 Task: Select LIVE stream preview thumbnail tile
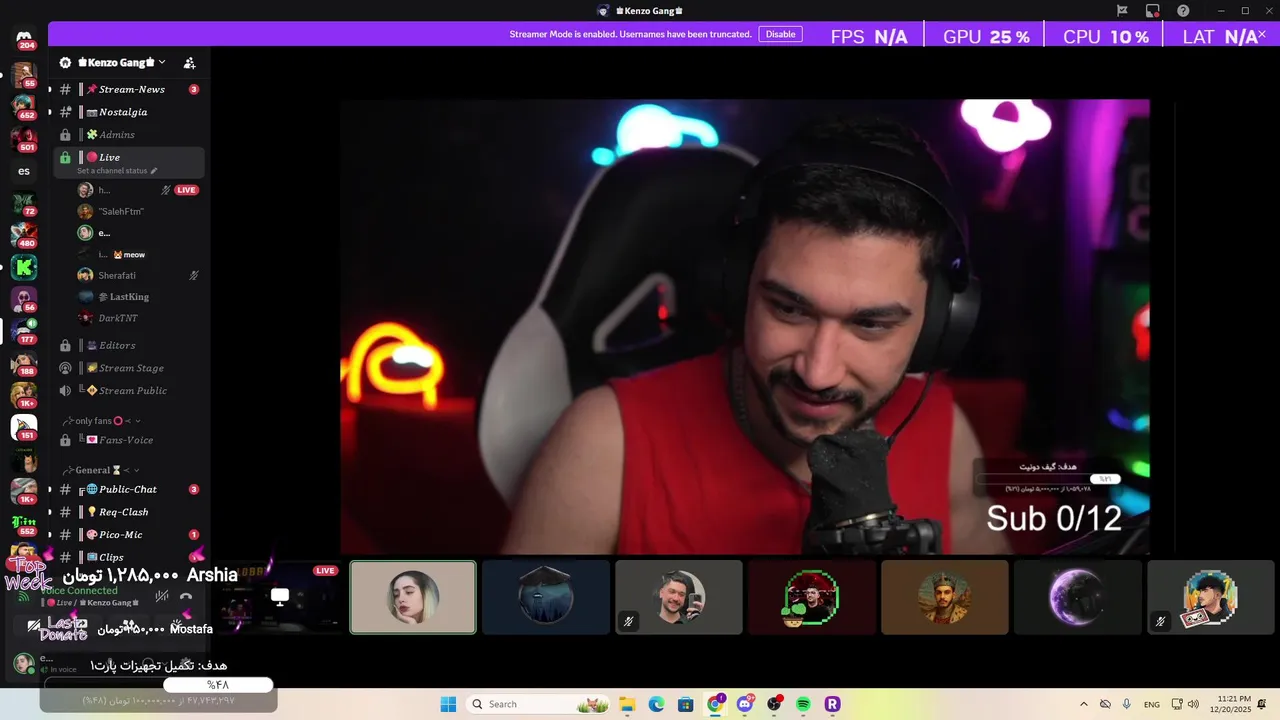coord(279,597)
